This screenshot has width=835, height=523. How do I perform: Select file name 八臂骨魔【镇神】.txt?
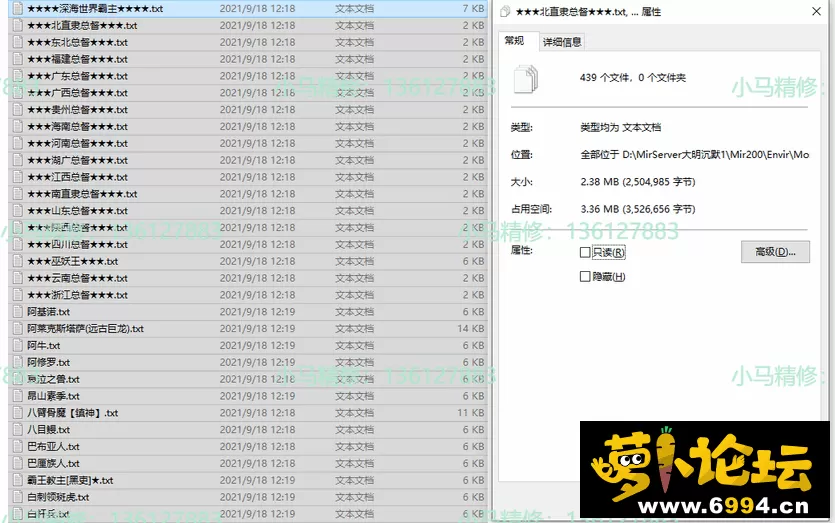coord(73,413)
